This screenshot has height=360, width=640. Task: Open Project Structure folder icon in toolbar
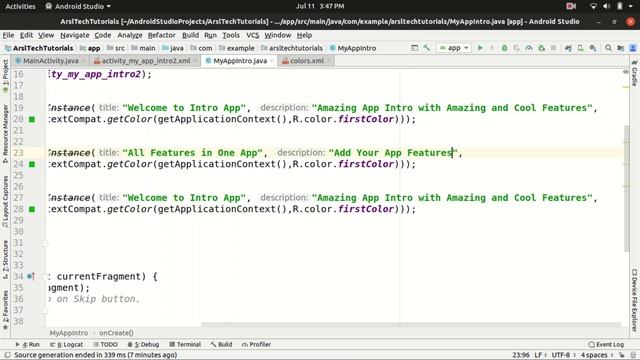[620, 48]
